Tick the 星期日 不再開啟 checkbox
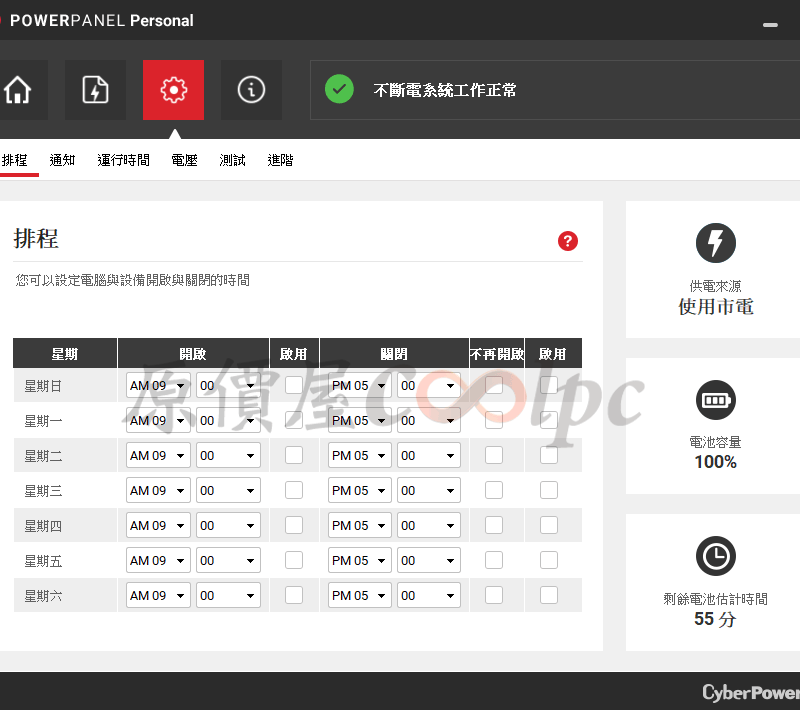800x710 pixels. click(494, 385)
